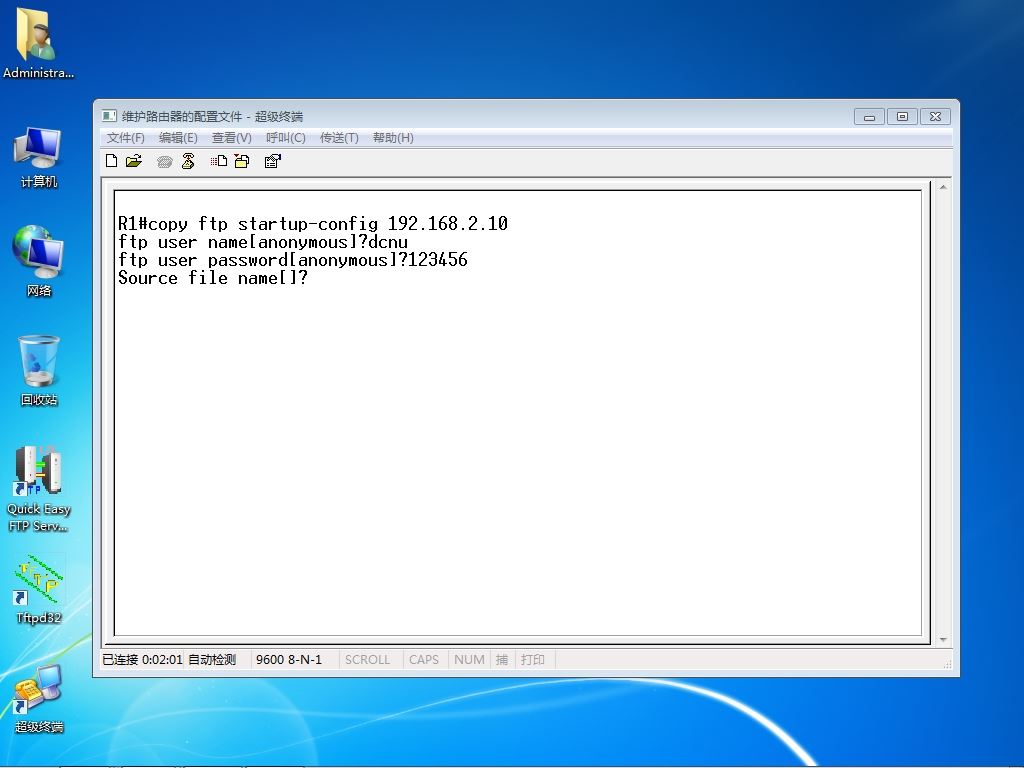The height and width of the screenshot is (768, 1024).
Task: Click the CAPS status indicator
Action: [x=424, y=660]
